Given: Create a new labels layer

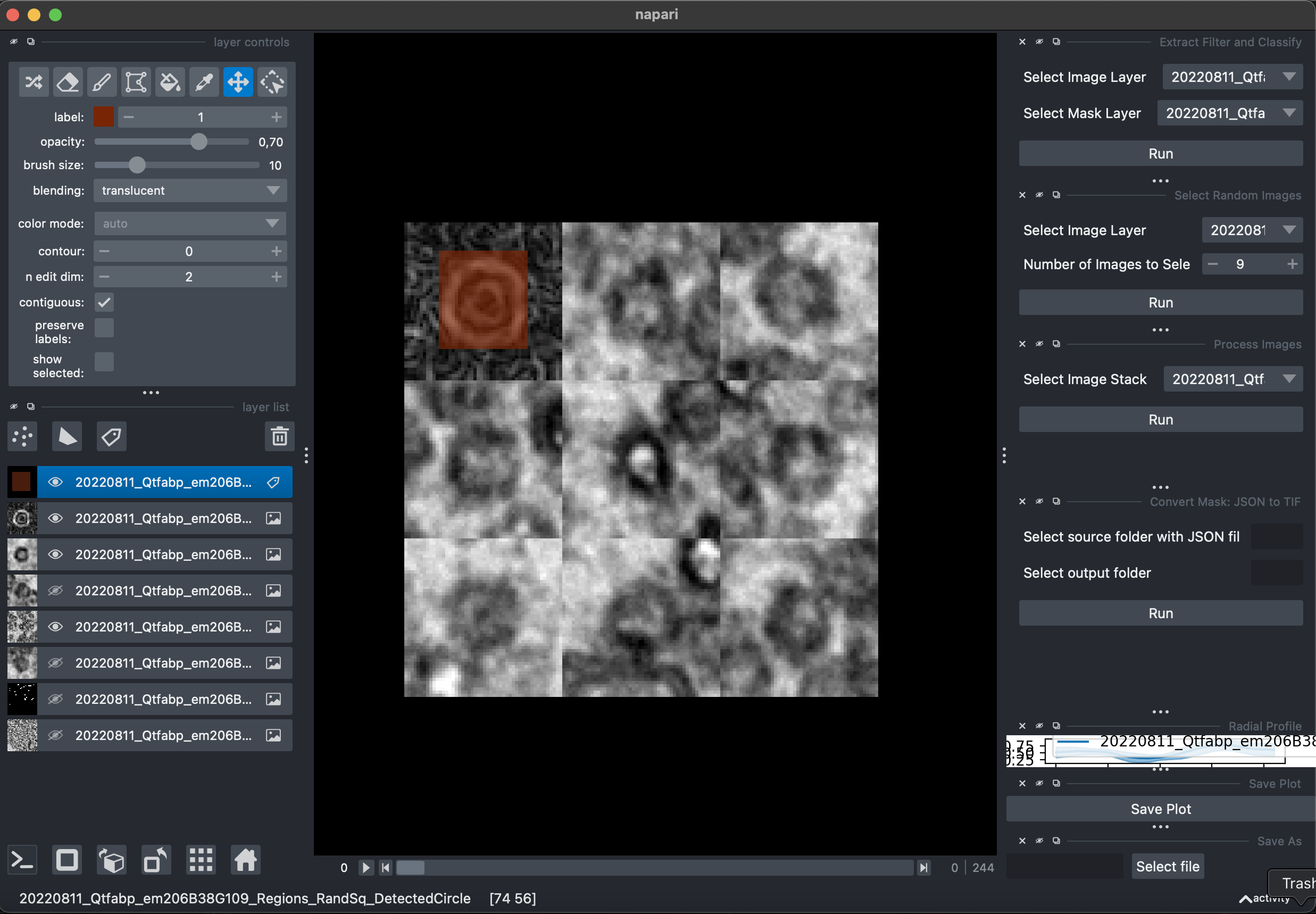Looking at the screenshot, I should (112, 436).
